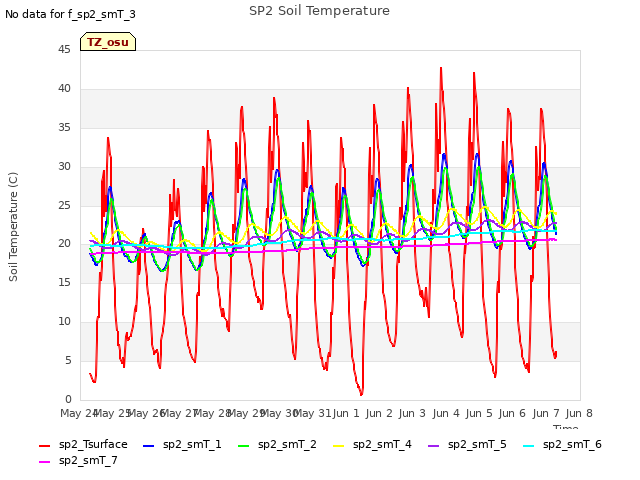
Task: Click the Jun 8 x-axis tick label
Action: pos(579,413)
